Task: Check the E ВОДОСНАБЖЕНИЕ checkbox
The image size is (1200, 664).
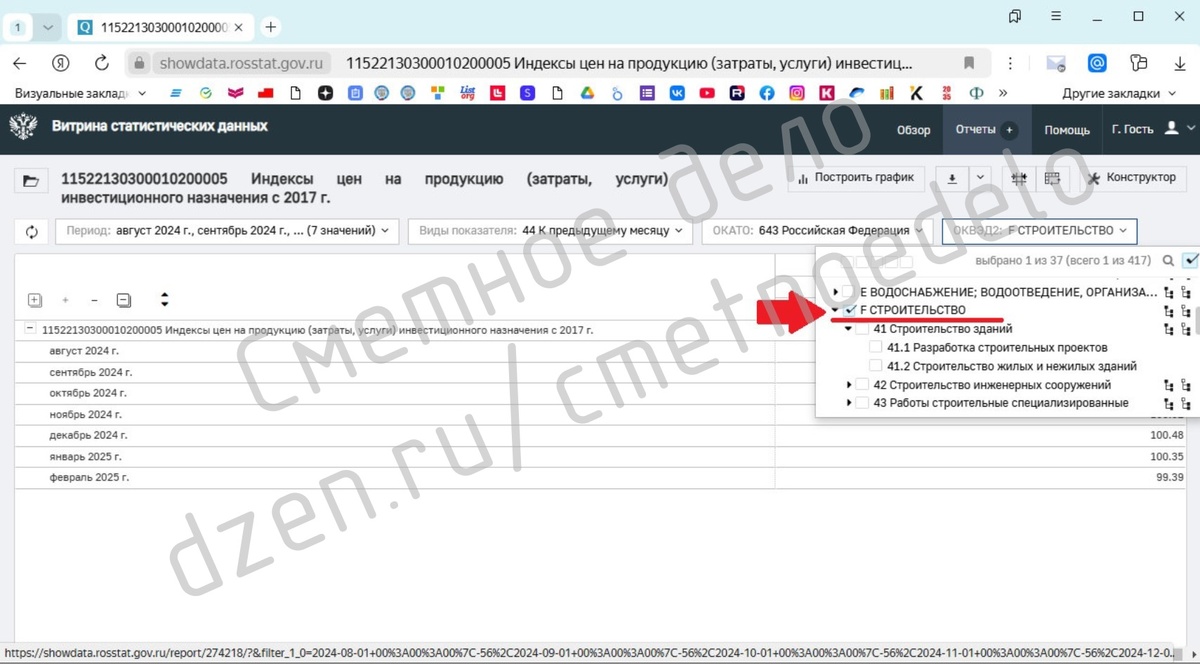Action: [849, 291]
